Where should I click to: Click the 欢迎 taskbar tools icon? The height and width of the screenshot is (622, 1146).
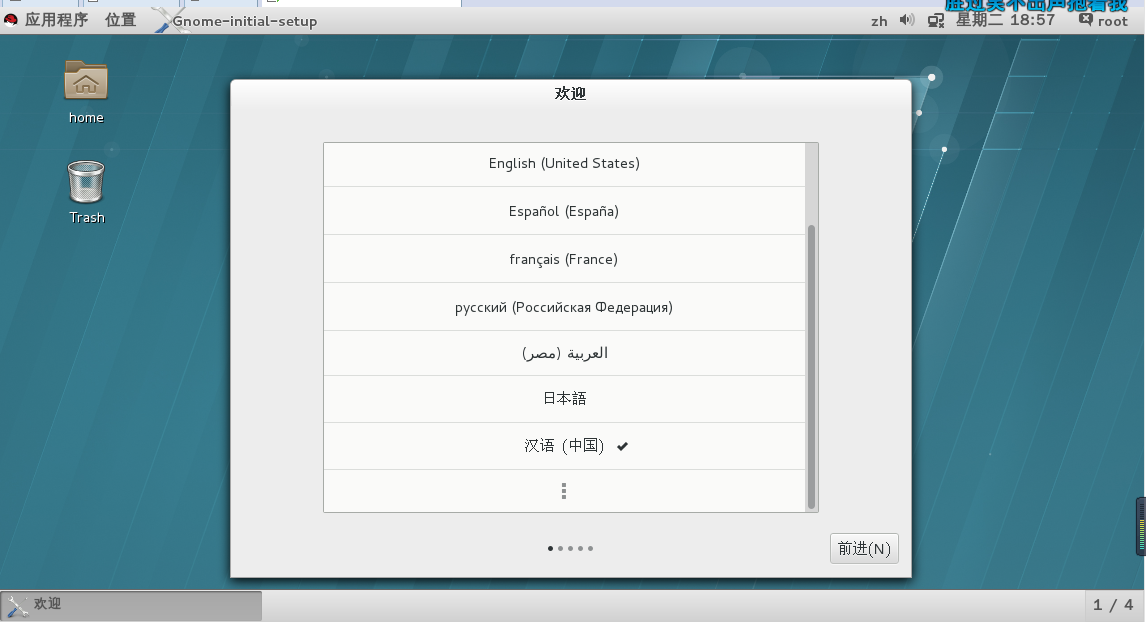click(x=18, y=605)
